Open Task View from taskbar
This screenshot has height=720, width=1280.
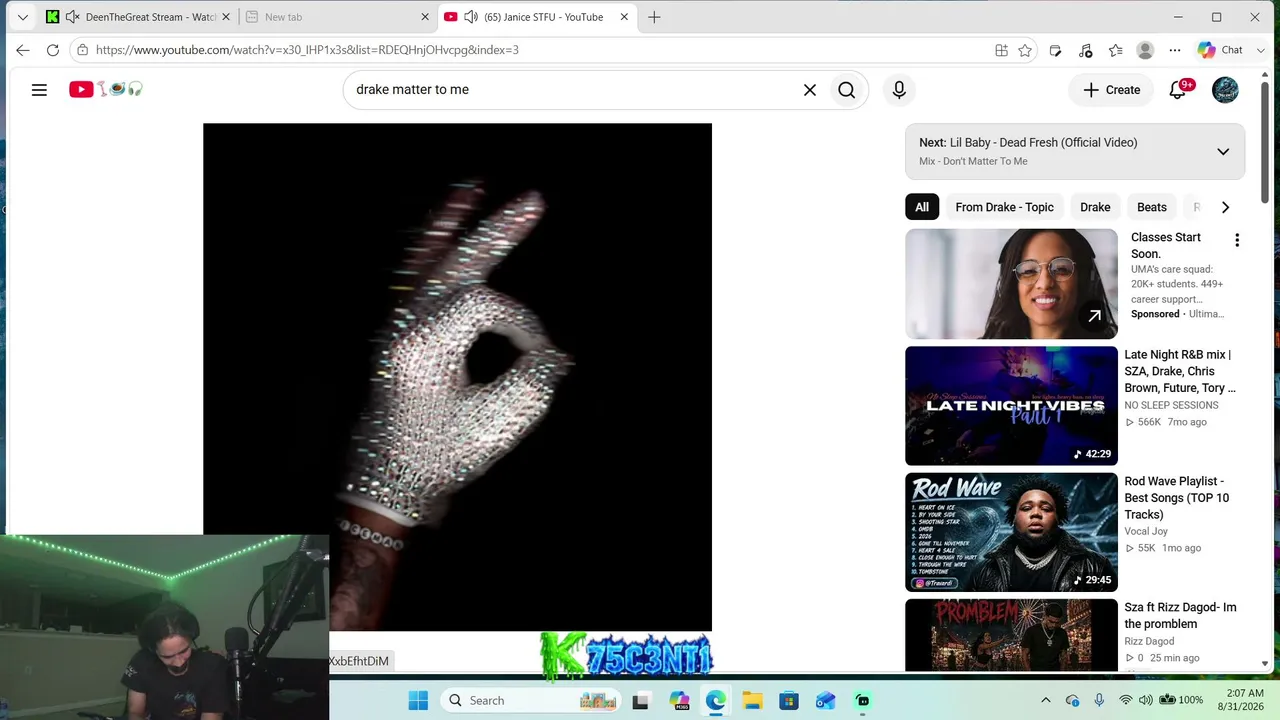point(640,700)
